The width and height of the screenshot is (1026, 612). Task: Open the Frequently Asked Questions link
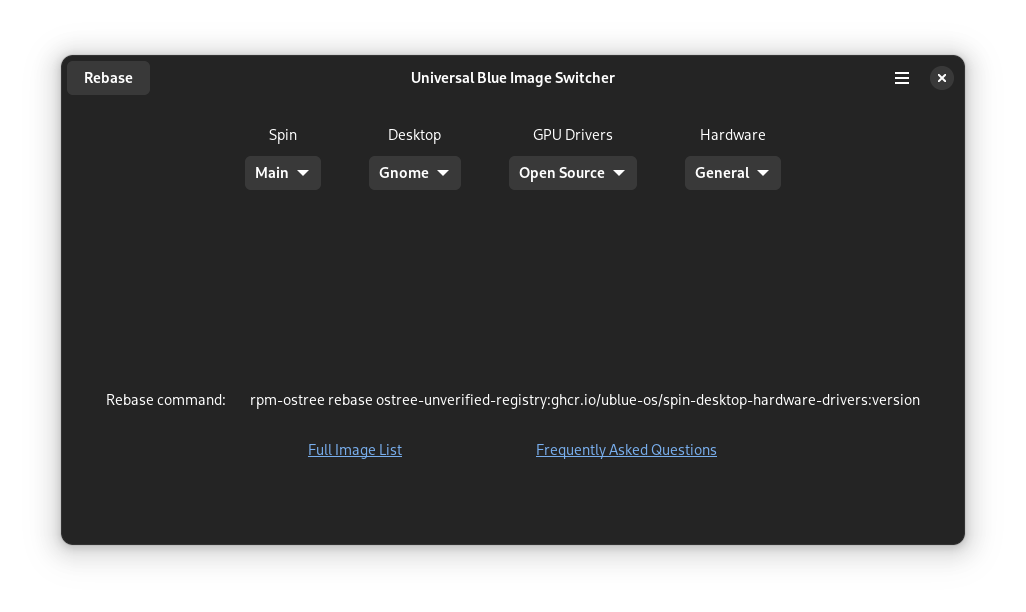626,450
